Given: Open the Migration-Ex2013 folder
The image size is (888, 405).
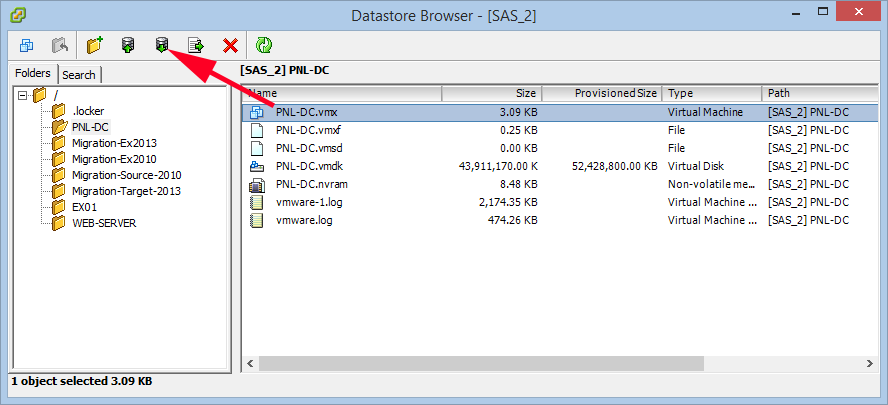Looking at the screenshot, I should [x=114, y=143].
